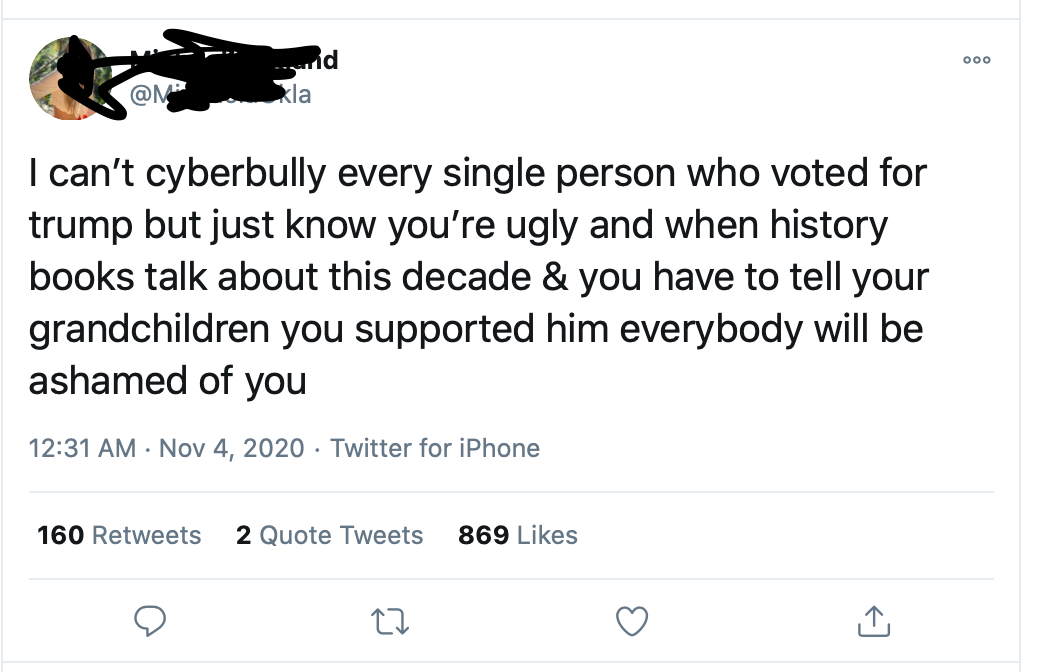View the 869 Likes list
The image size is (1044, 672).
[x=518, y=535]
